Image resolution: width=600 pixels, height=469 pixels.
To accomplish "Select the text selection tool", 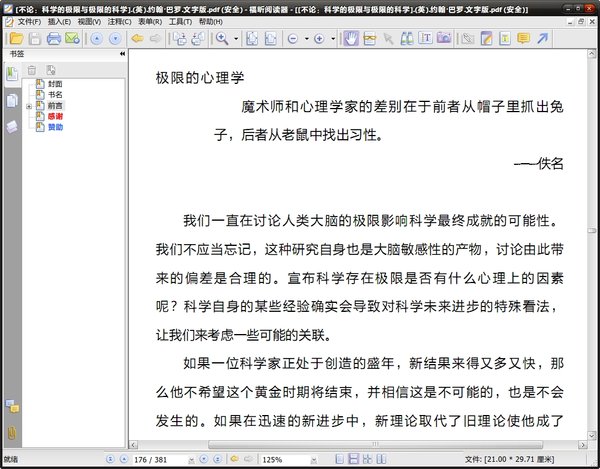I will tap(370, 39).
